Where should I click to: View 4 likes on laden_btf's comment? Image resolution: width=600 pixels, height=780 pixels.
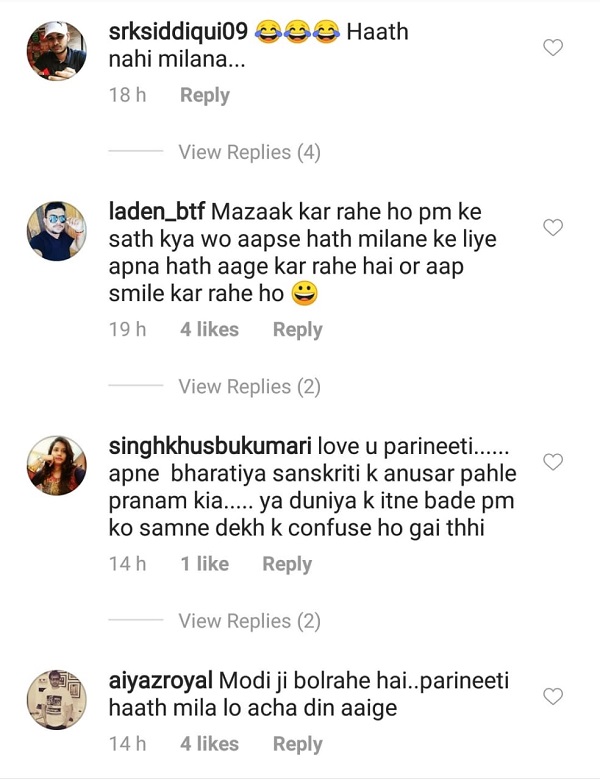(209, 330)
